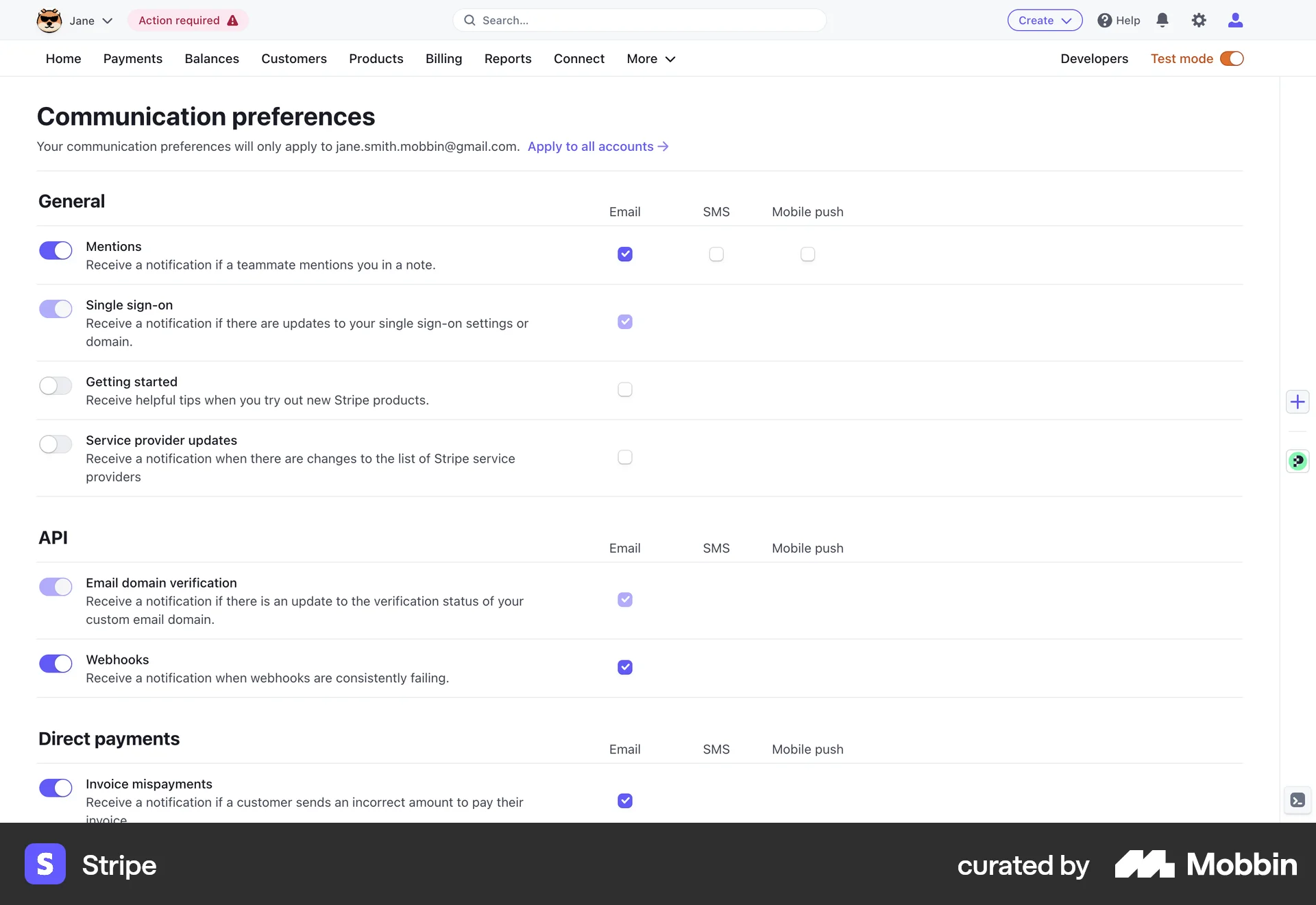This screenshot has width=1316, height=905.
Task: Open the notifications bell icon
Action: 1162,20
